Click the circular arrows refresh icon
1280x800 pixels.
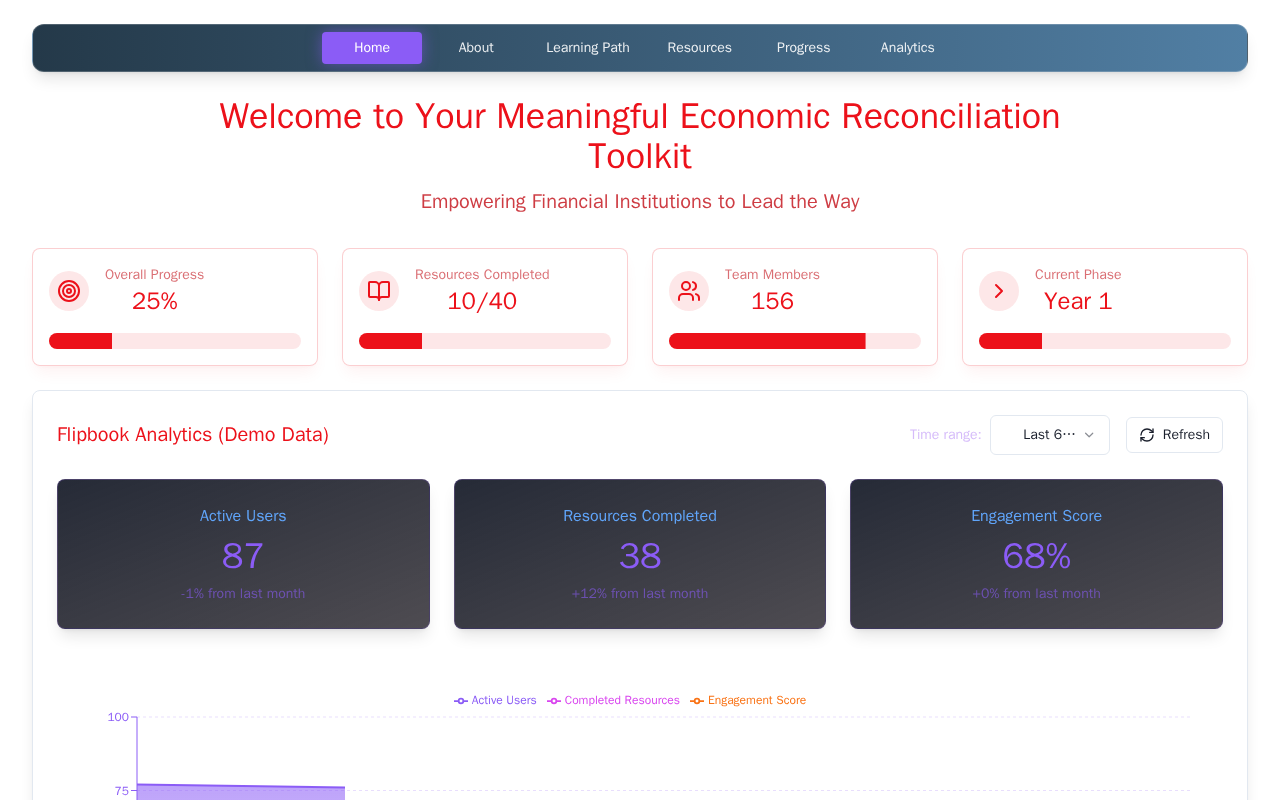[1147, 435]
